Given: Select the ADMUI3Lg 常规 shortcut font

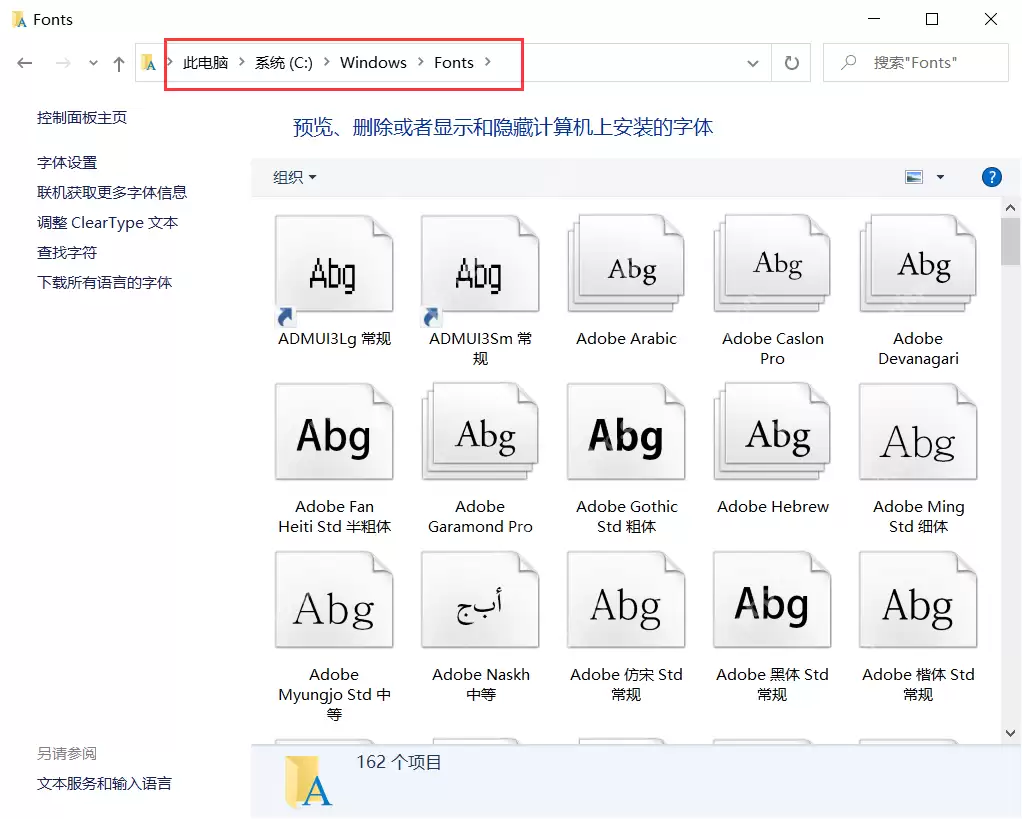Looking at the screenshot, I should [x=334, y=265].
